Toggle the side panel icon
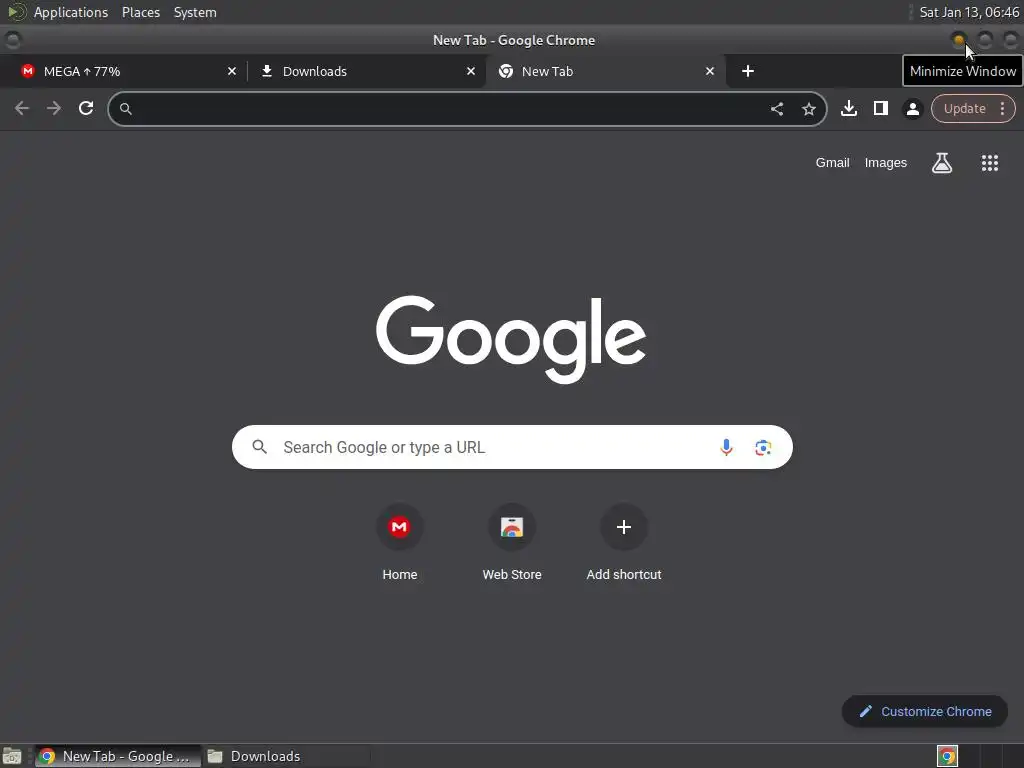Screen dimensions: 1024x768 point(880,108)
